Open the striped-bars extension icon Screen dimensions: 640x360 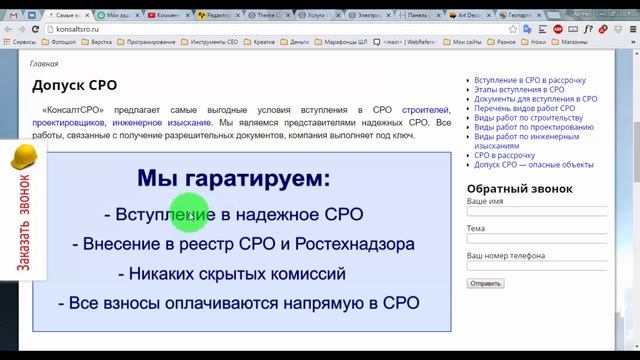tap(542, 29)
